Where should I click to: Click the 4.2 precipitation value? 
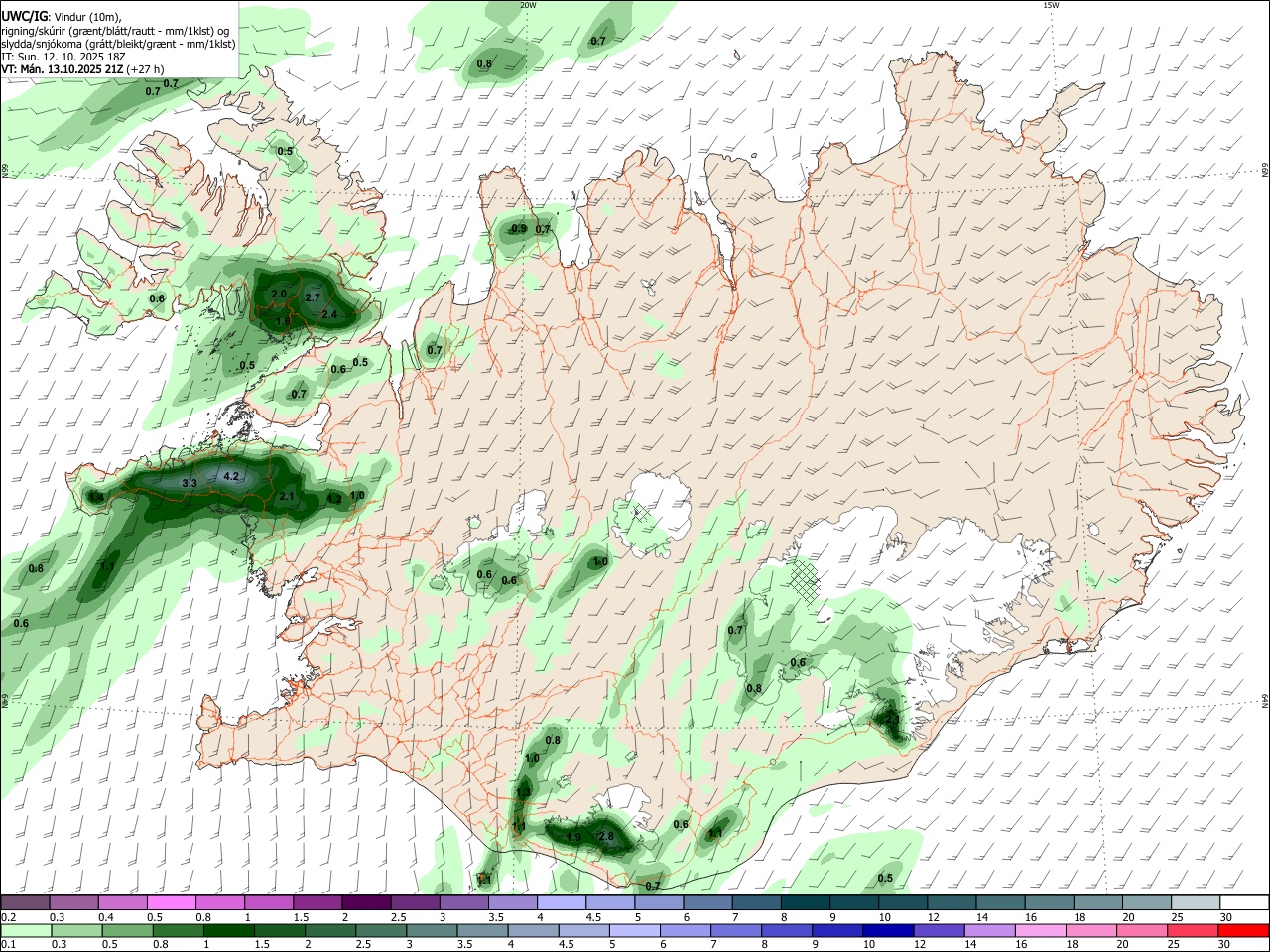pyautogui.click(x=231, y=477)
